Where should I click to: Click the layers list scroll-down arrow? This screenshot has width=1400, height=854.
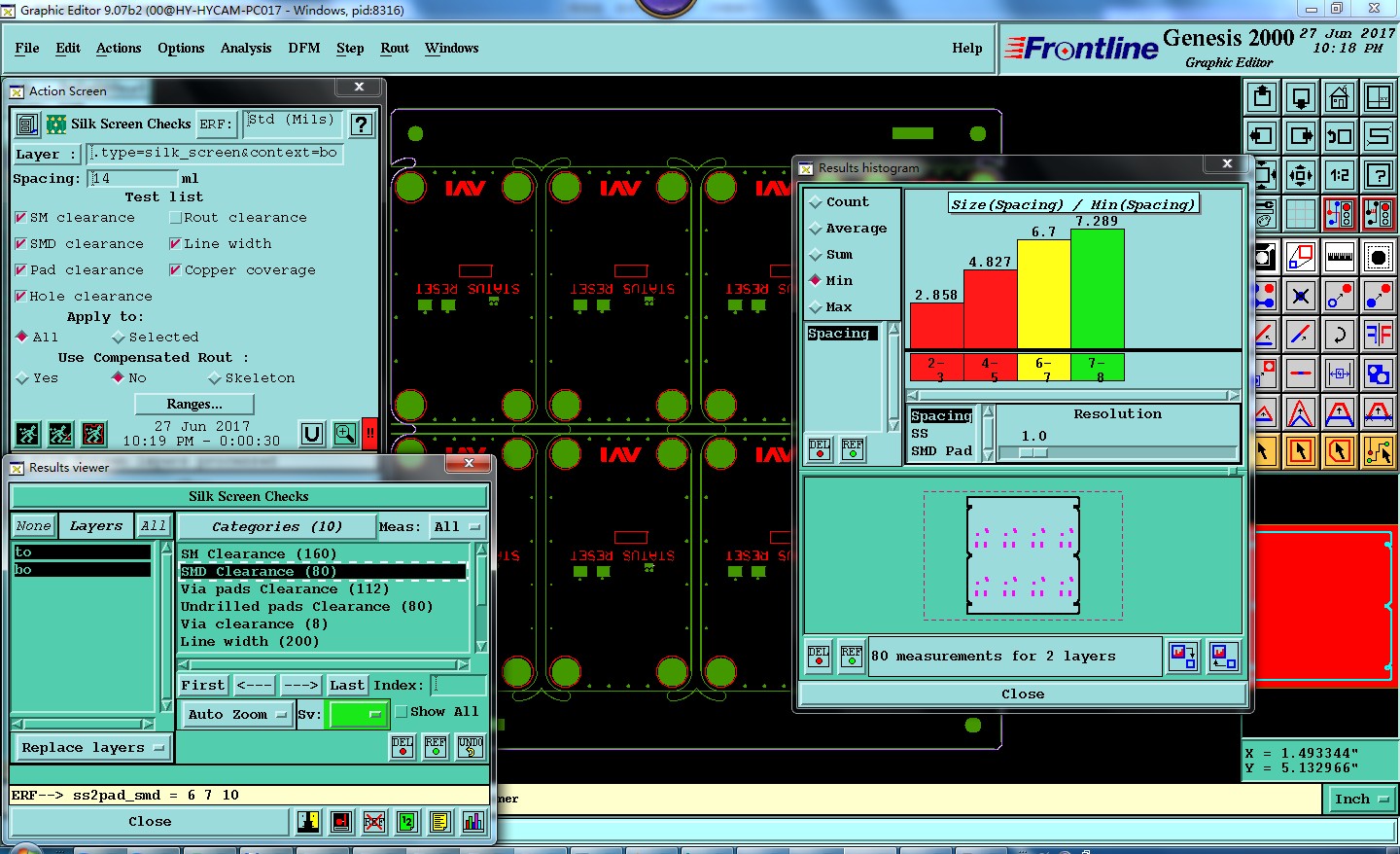[x=166, y=704]
